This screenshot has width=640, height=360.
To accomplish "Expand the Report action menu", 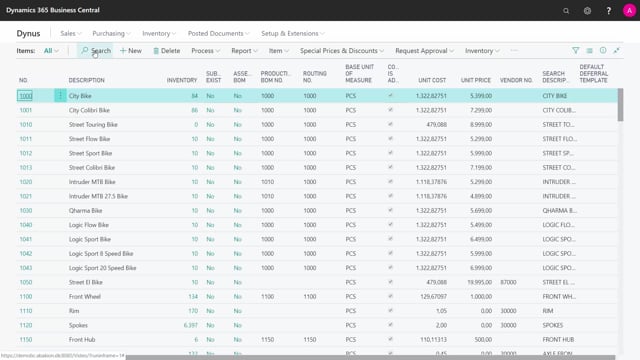I will [244, 51].
